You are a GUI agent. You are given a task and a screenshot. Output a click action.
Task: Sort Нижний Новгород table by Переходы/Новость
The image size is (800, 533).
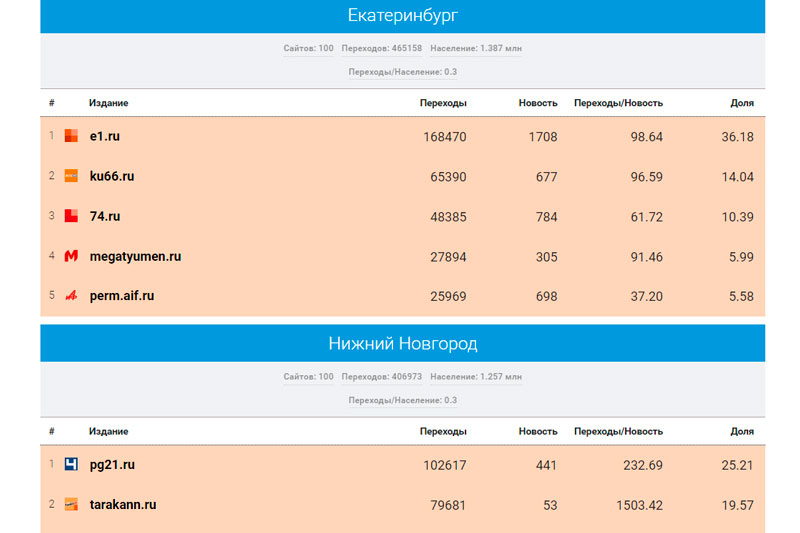click(x=618, y=432)
